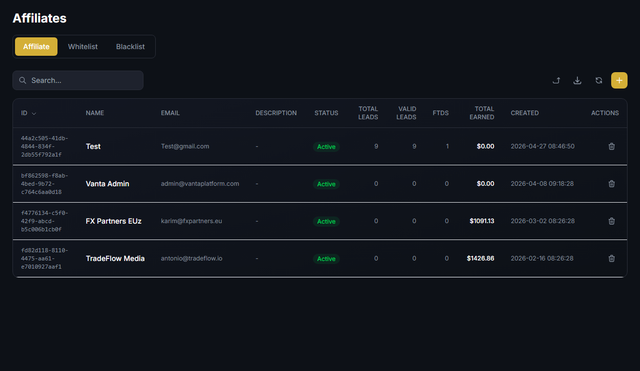This screenshot has height=371, width=640.
Task: Switch to the Whitelist tab
Action: pos(82,47)
